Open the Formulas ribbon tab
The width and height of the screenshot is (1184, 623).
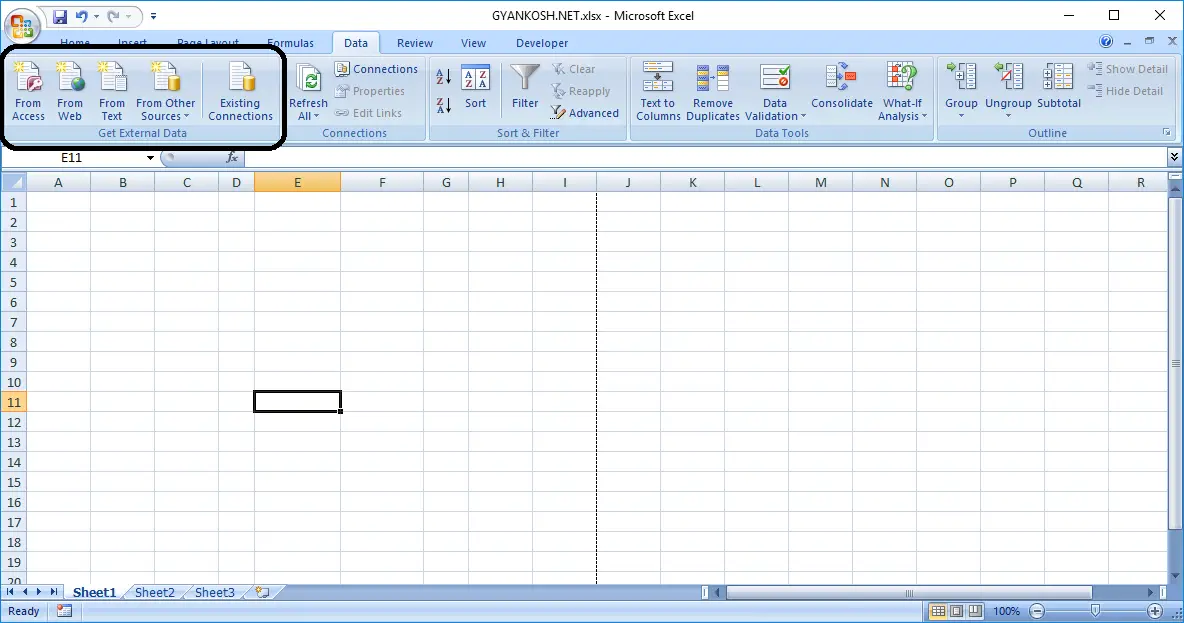pyautogui.click(x=290, y=43)
